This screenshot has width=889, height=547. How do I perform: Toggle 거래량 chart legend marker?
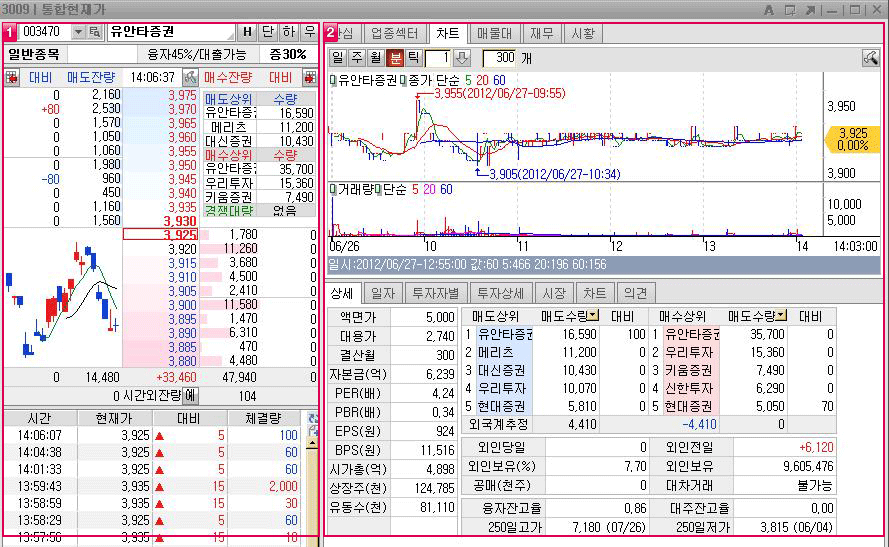(x=333, y=189)
